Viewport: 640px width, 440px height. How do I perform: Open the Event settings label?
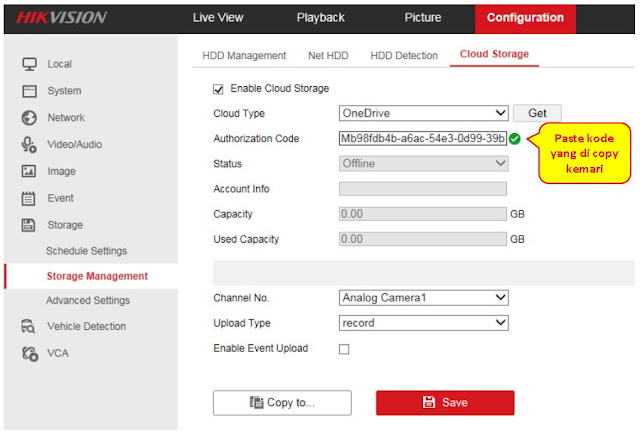[x=60, y=198]
